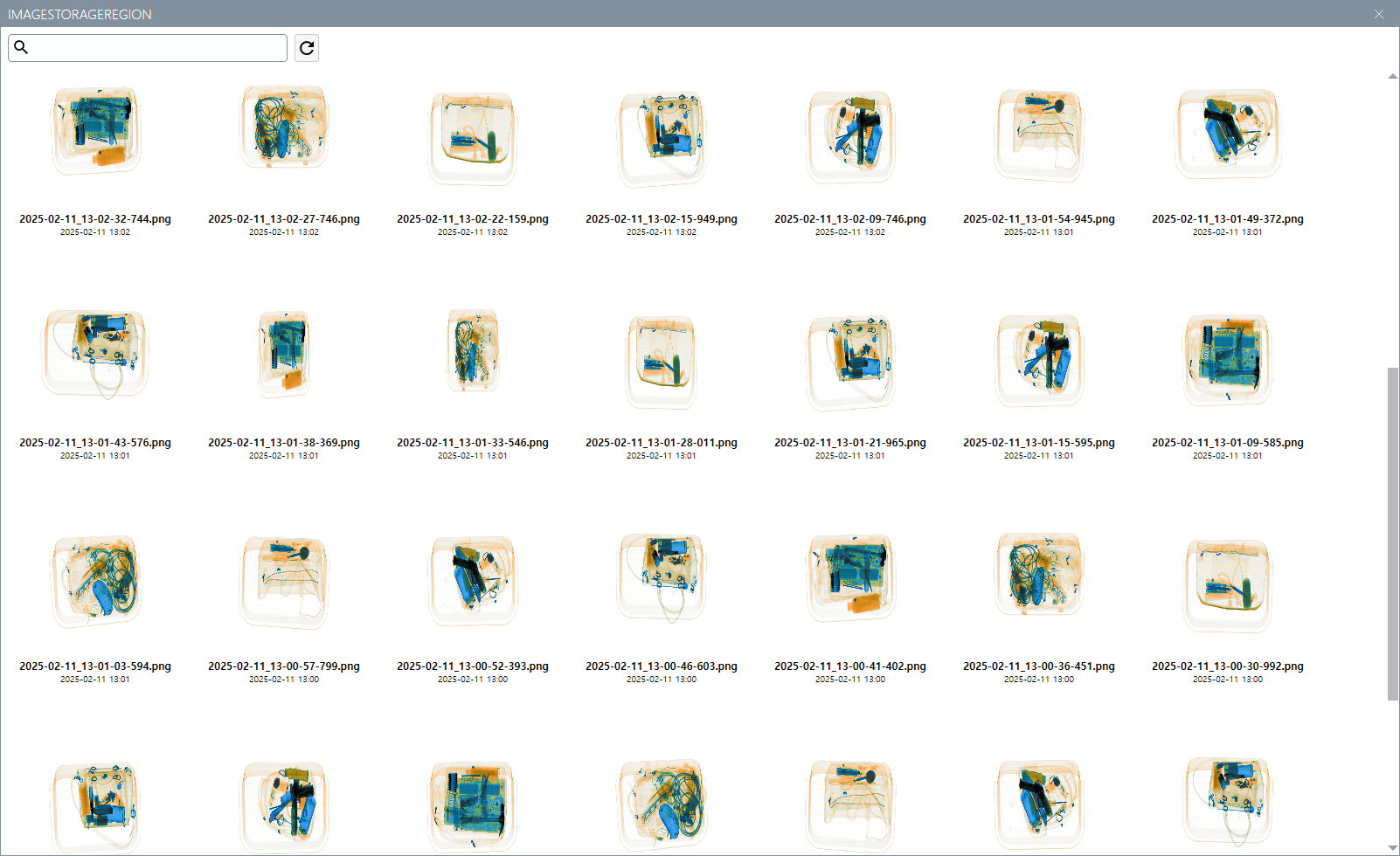Pick X-ray thumbnail 2025-02-11_13-00-46-603.png
The image size is (1400, 856).
coord(662,577)
